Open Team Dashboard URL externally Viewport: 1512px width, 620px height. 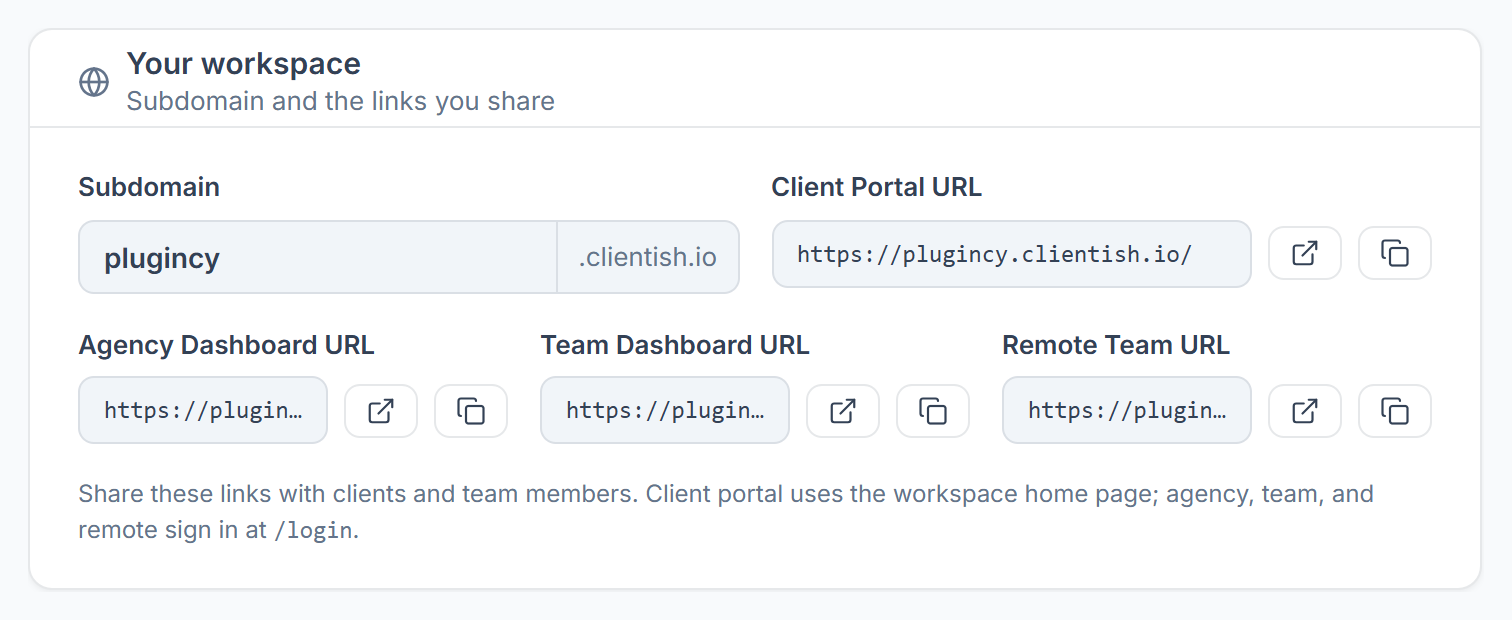click(x=843, y=411)
